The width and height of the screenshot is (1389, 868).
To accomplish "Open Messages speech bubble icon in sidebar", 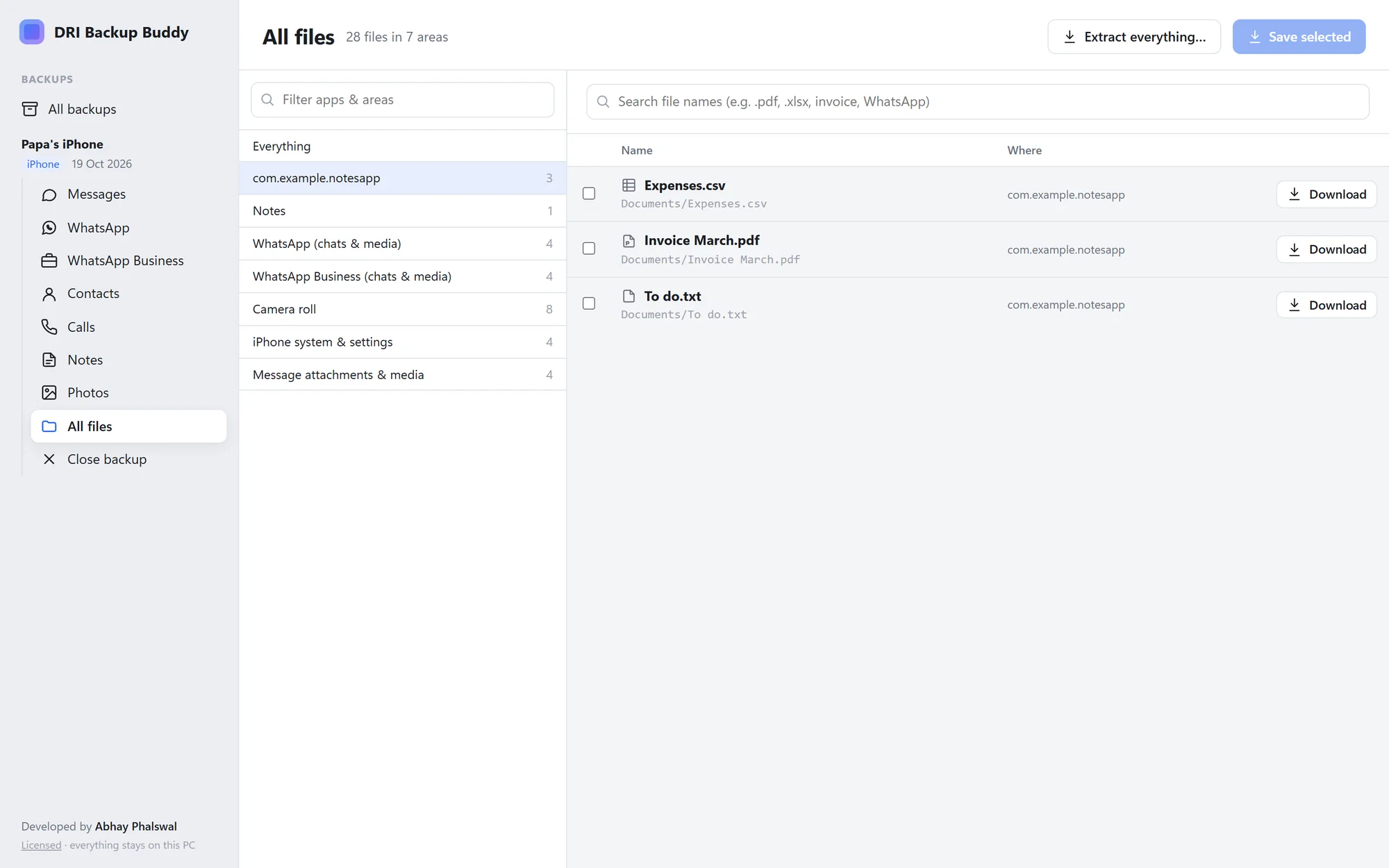I will (x=49, y=195).
